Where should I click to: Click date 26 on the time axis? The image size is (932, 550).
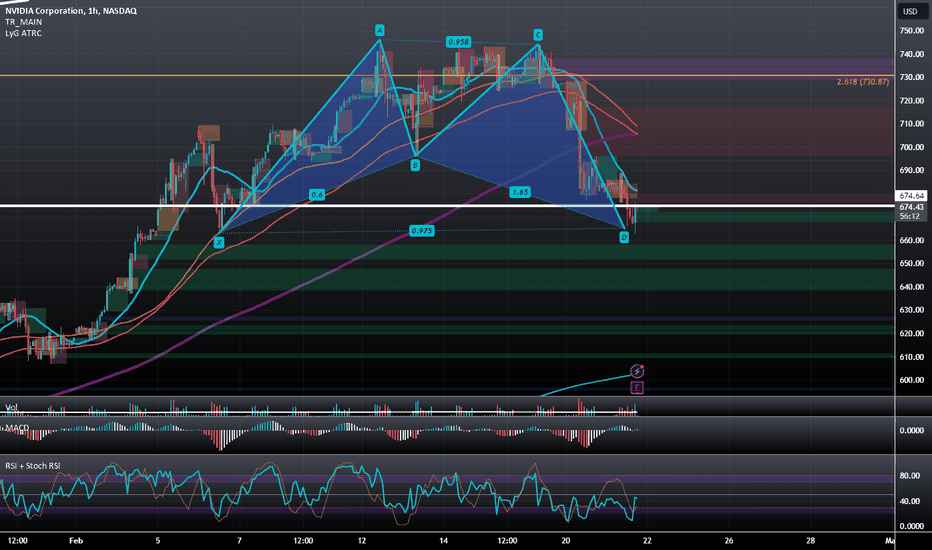(x=729, y=540)
